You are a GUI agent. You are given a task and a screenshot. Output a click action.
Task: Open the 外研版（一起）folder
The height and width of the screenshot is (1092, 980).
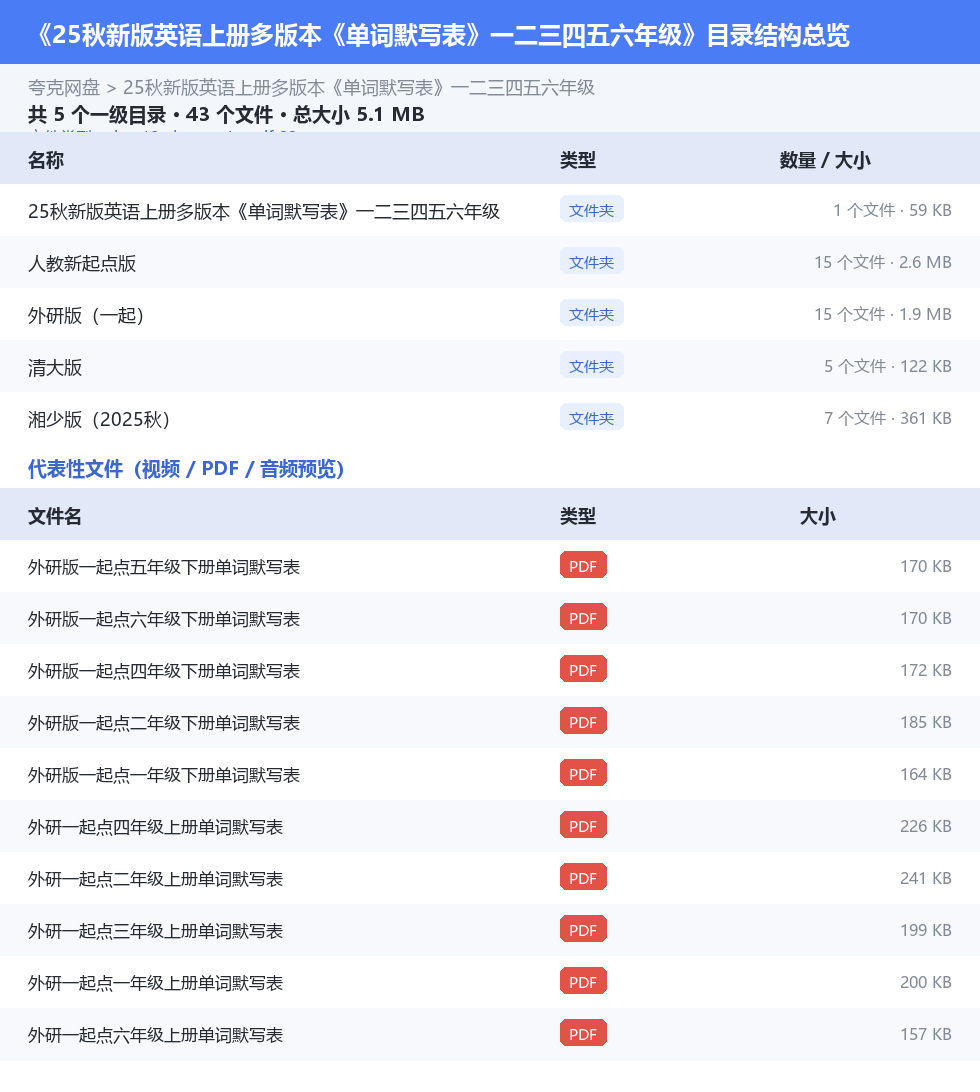(x=490, y=315)
